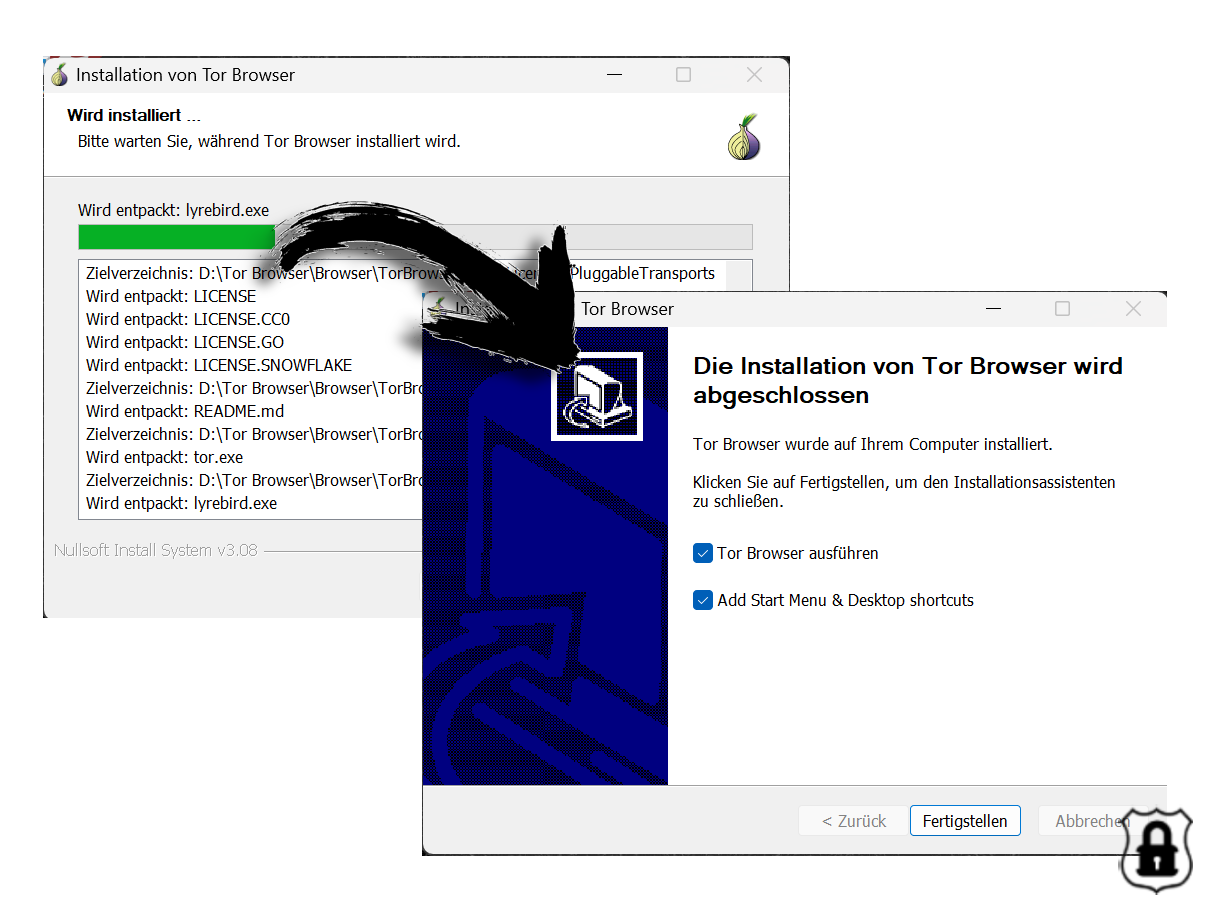This screenshot has width=1210, height=911.
Task: Select log line 'Wird entpackt: tor.exe'
Action: (164, 457)
